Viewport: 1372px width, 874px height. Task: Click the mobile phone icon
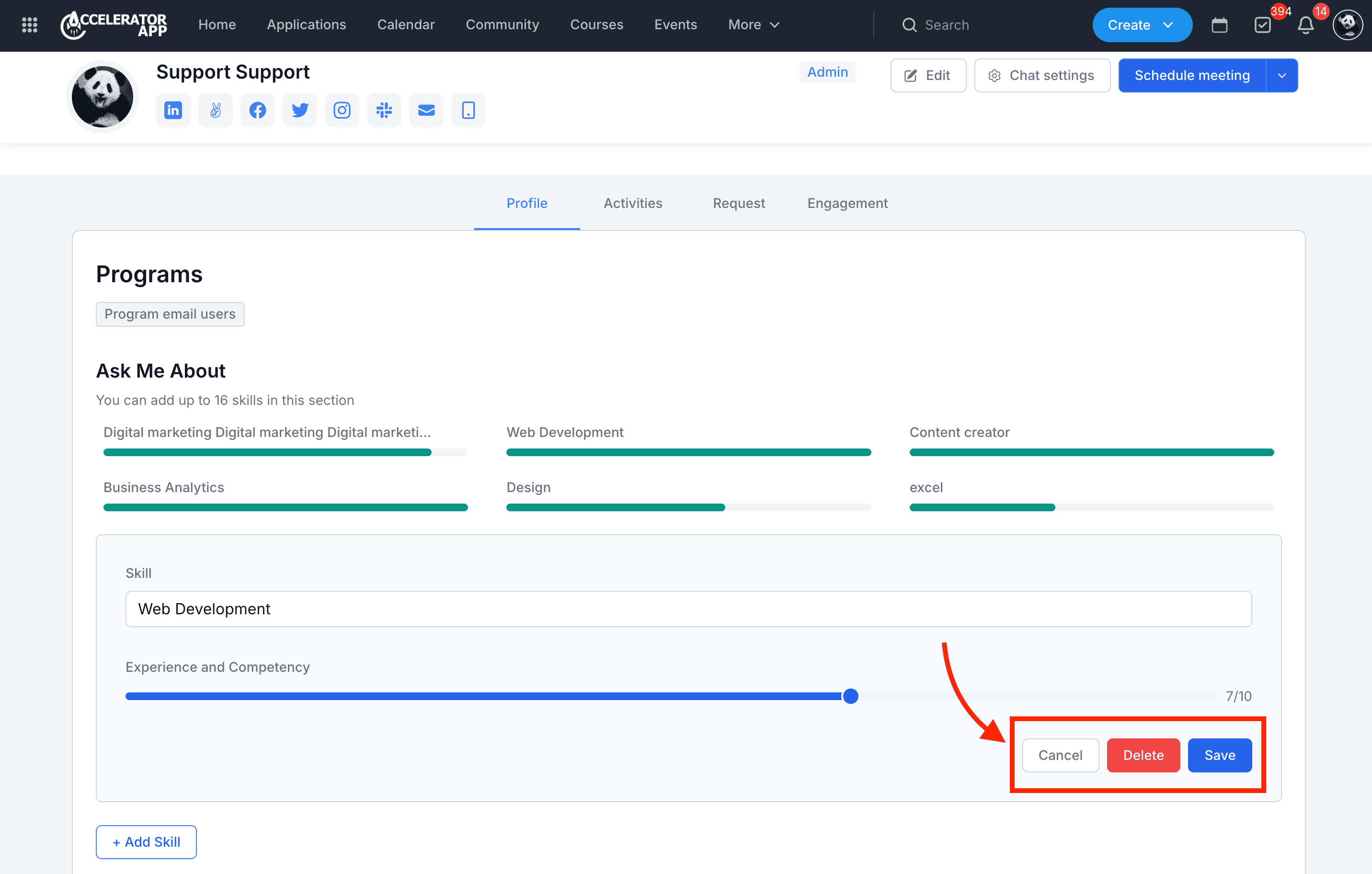[x=469, y=110]
